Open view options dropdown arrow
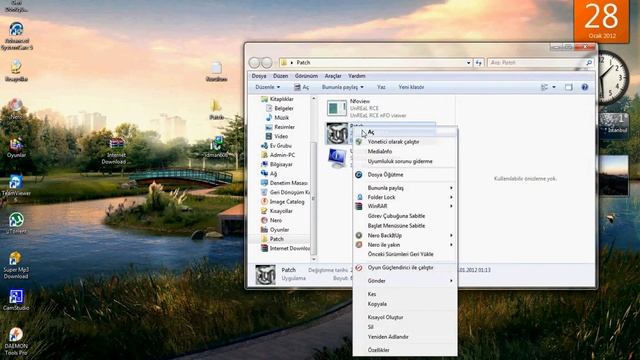The height and width of the screenshot is (360, 640). coord(554,87)
